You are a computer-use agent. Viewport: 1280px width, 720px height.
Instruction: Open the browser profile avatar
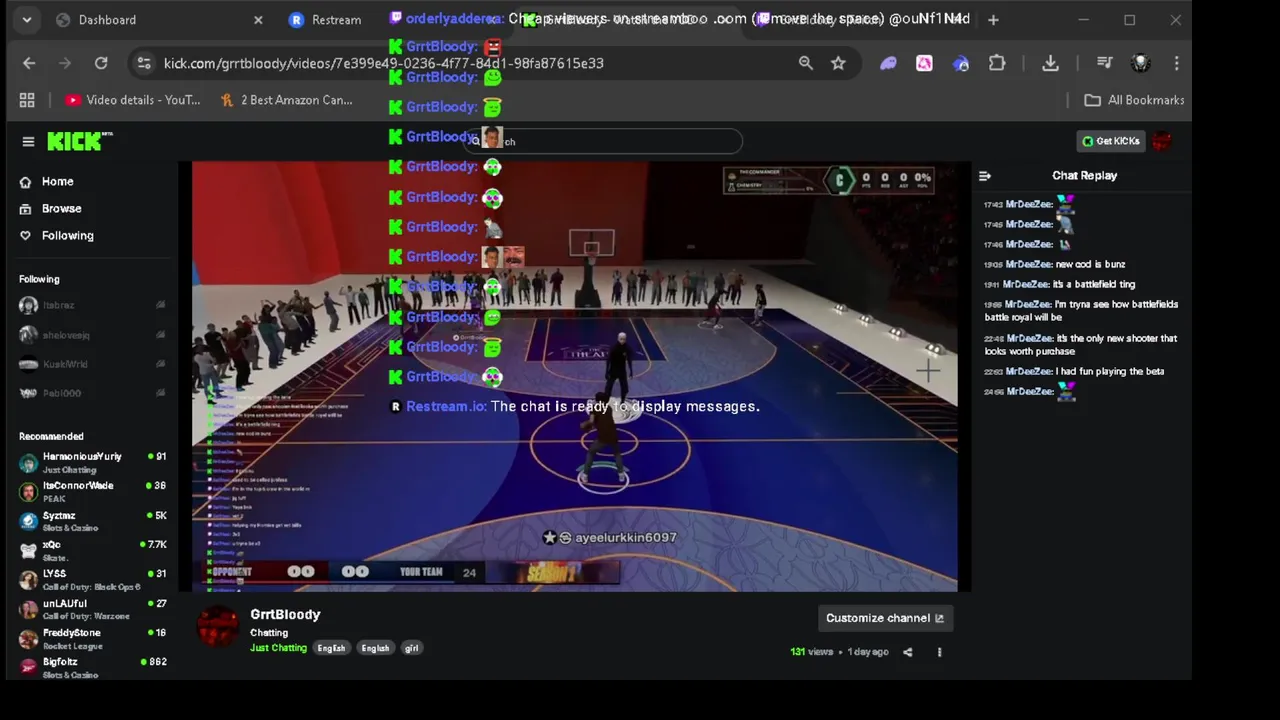(1140, 63)
